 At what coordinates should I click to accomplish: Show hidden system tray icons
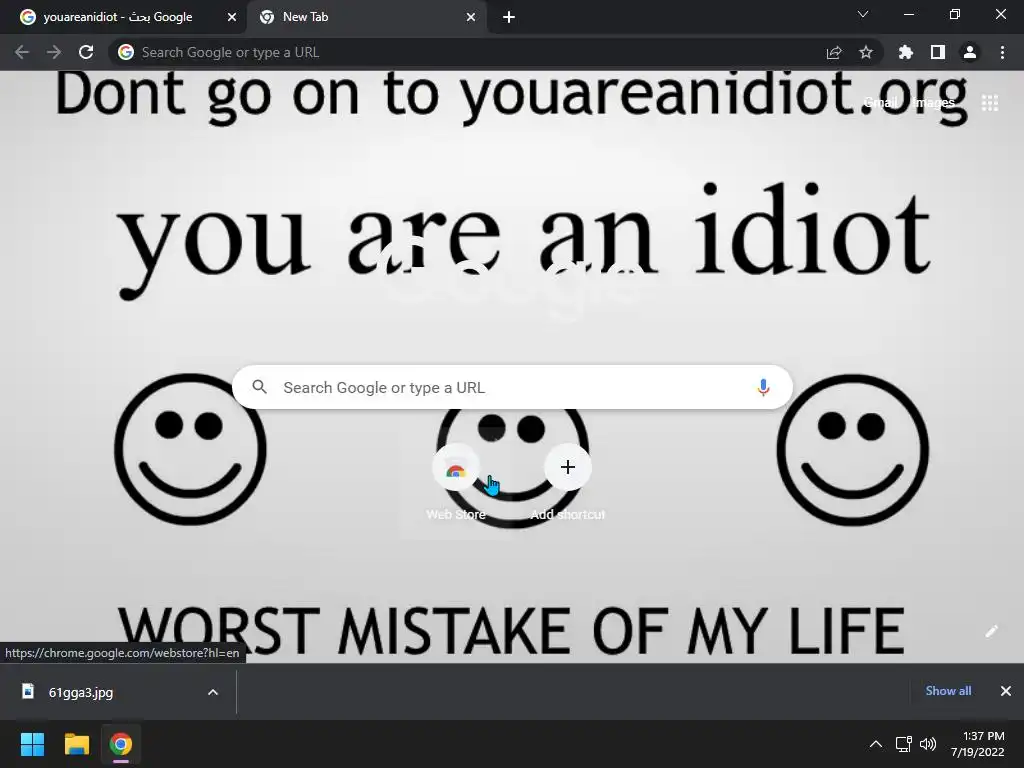pos(876,744)
